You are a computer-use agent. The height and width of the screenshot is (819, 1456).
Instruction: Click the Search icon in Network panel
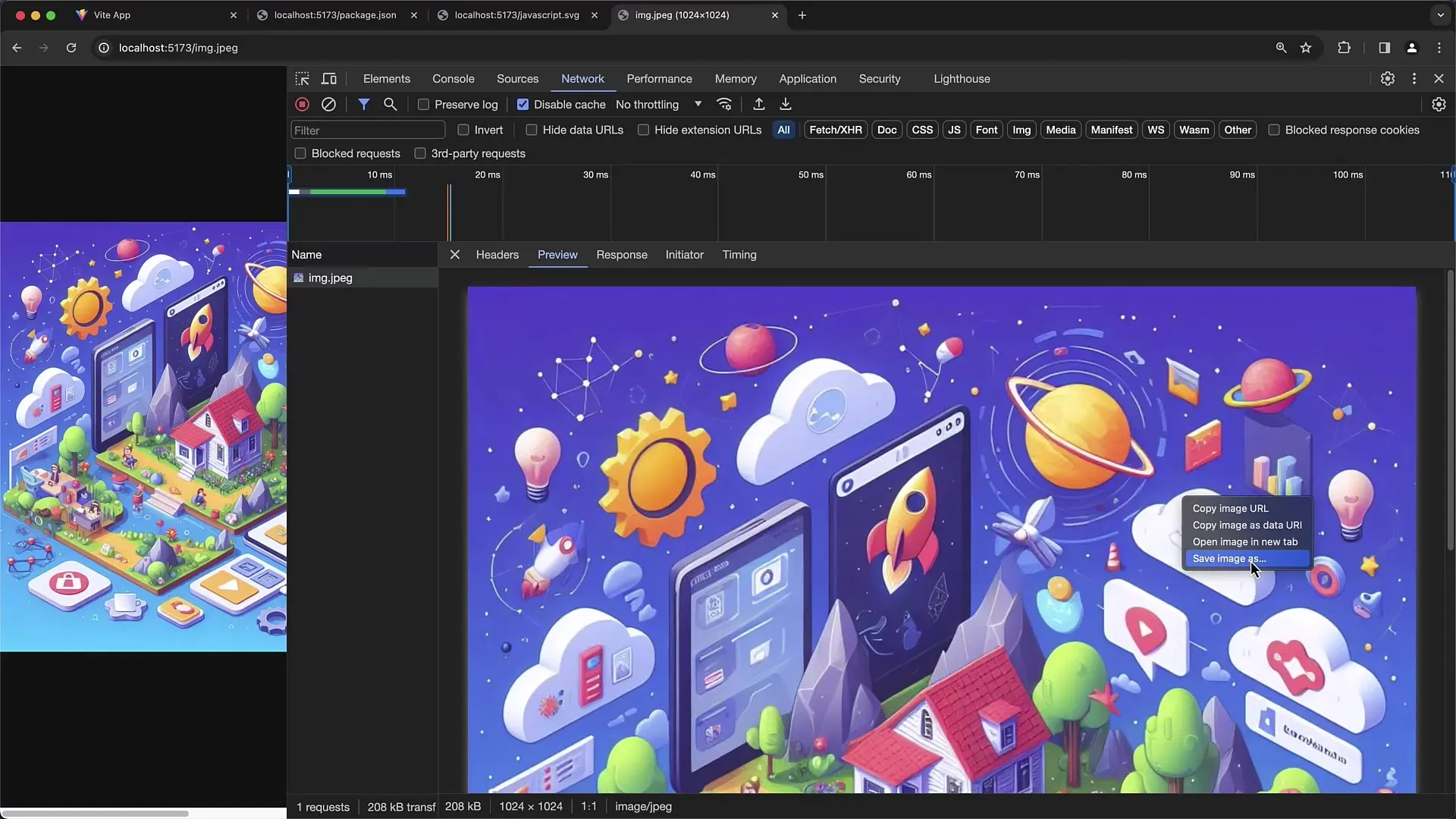[391, 104]
